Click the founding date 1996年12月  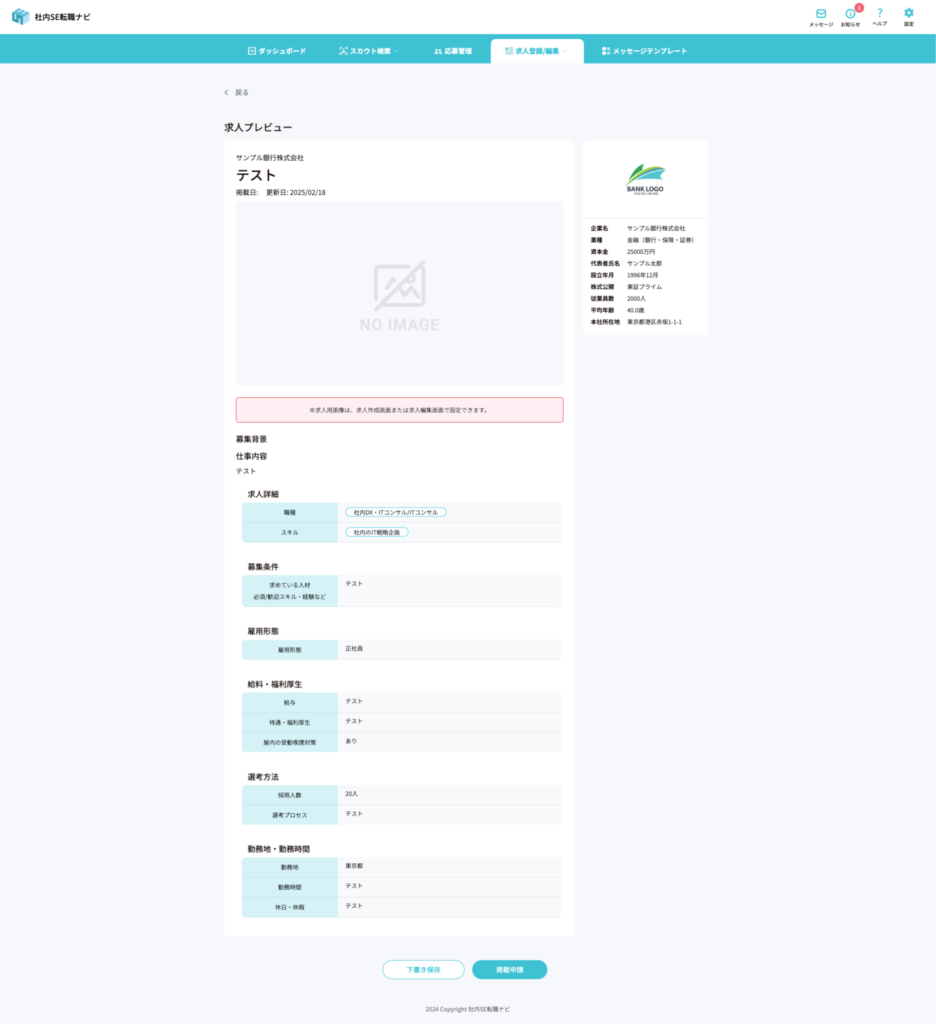643,276
